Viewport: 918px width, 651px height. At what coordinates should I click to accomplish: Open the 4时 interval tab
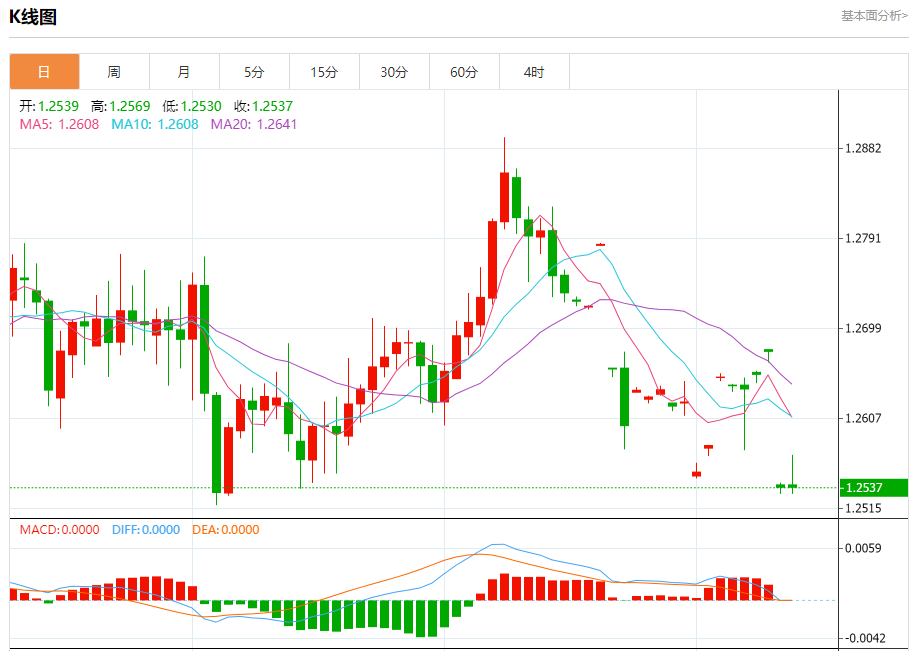pos(534,72)
